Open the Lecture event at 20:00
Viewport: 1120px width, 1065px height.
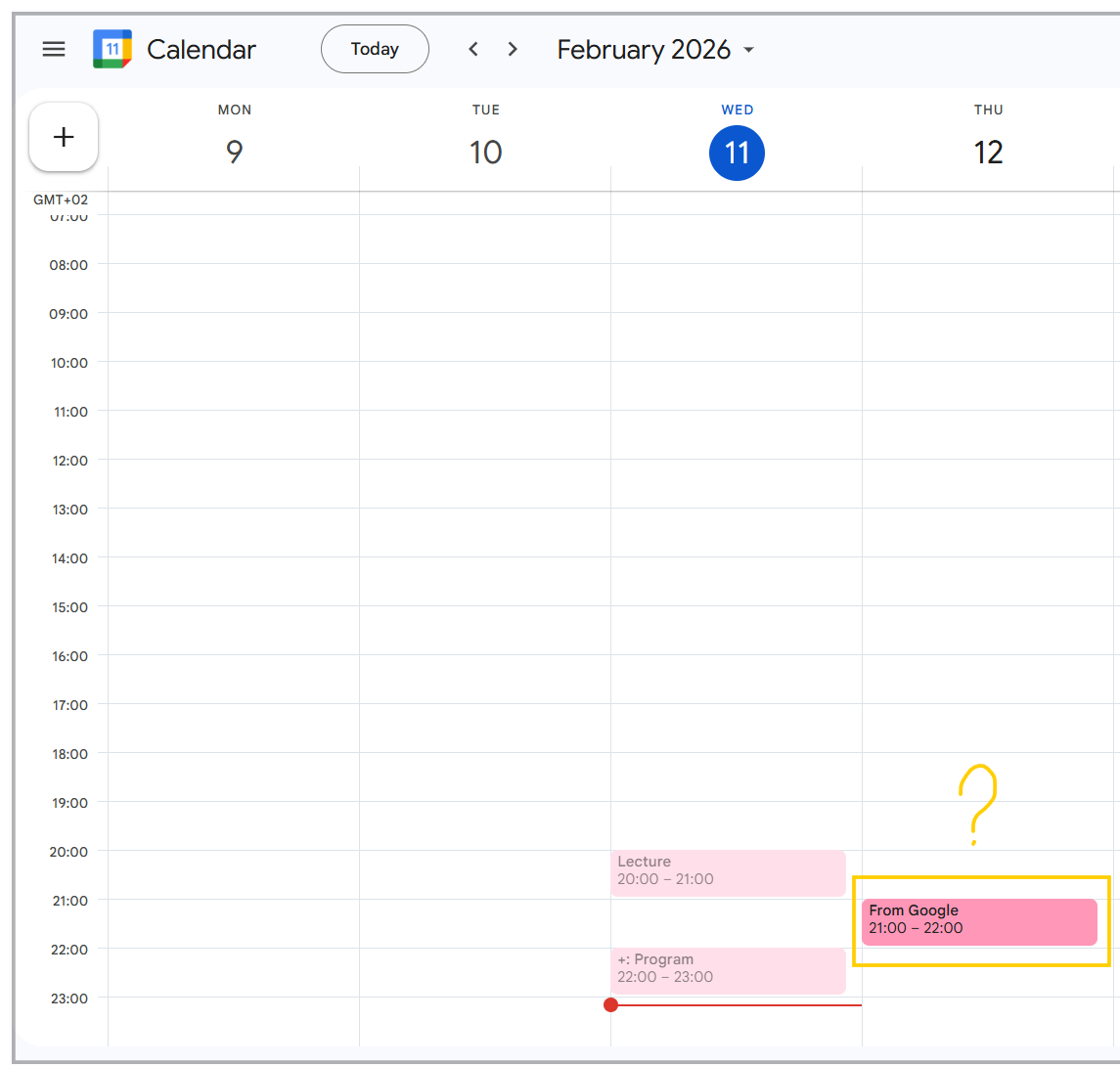coord(728,872)
